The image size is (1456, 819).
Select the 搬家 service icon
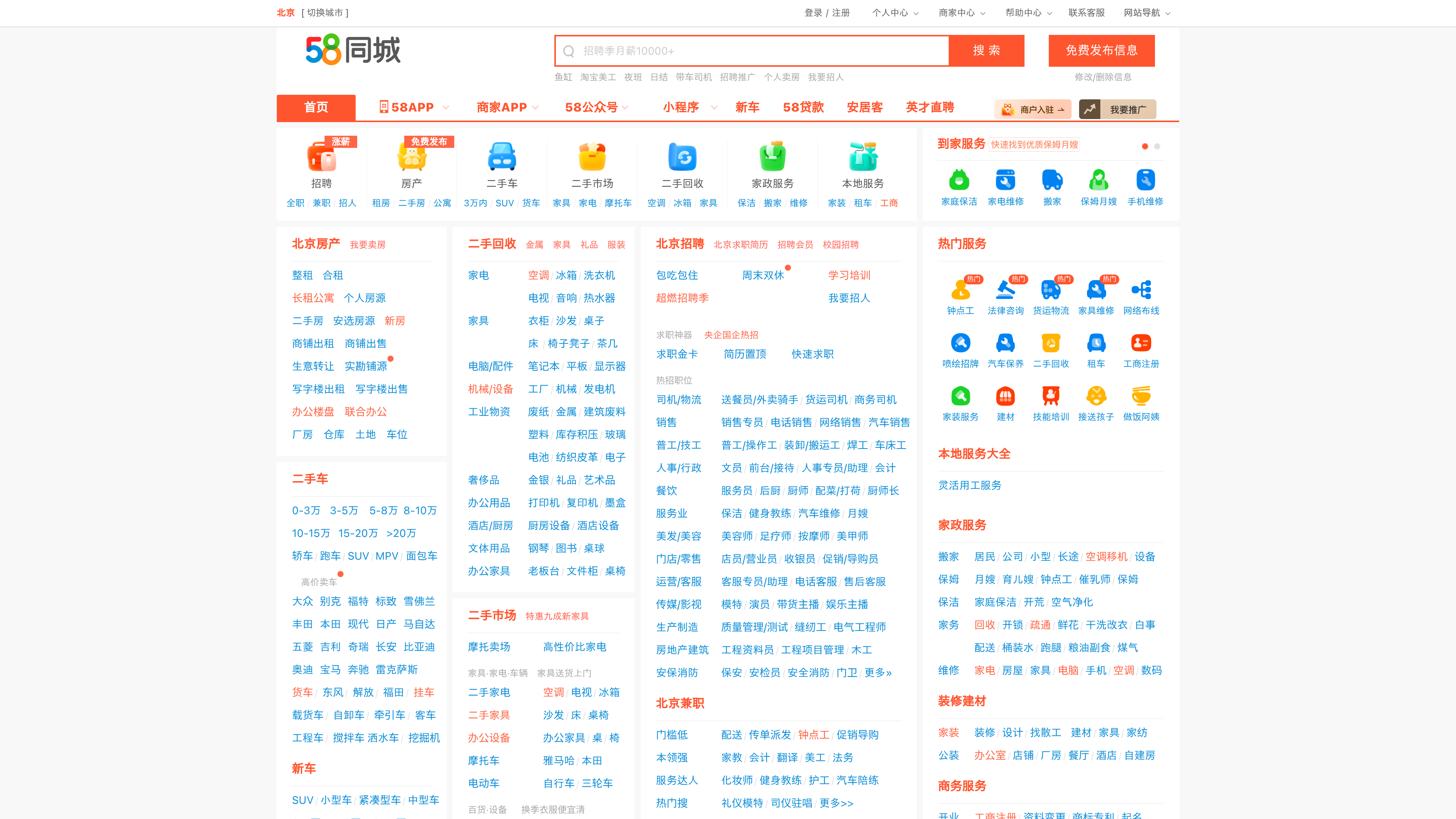(1052, 180)
